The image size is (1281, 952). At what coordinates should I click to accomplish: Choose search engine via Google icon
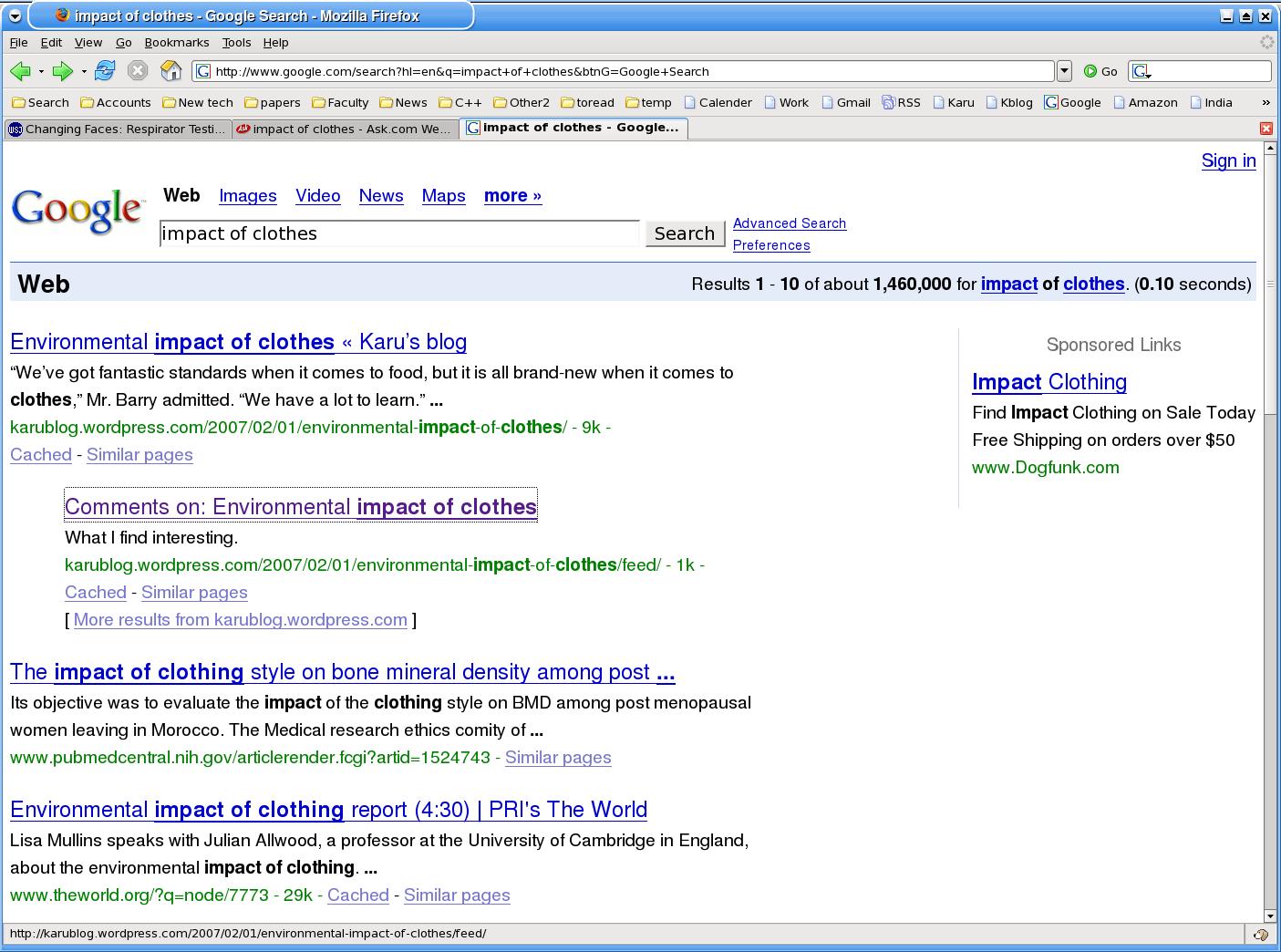click(1142, 71)
